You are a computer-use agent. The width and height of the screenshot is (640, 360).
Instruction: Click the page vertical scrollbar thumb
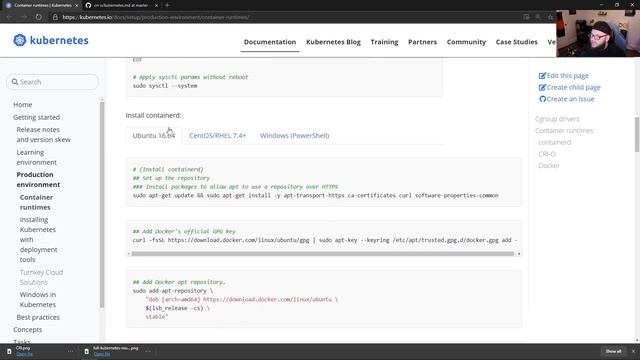point(637,134)
